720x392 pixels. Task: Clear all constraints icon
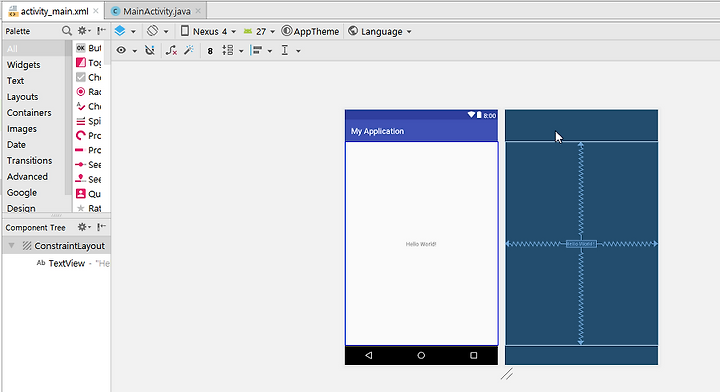click(171, 50)
